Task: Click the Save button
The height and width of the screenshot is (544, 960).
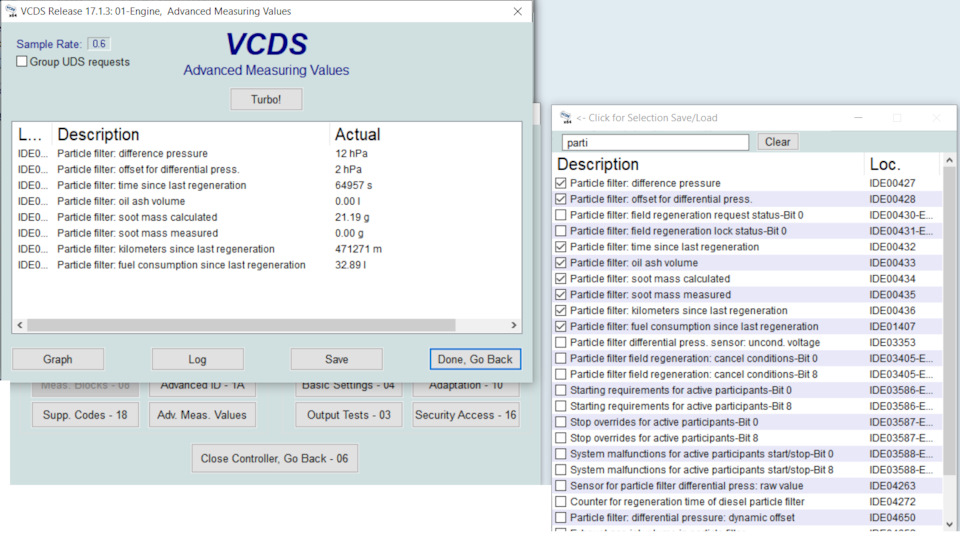Action: coord(337,359)
